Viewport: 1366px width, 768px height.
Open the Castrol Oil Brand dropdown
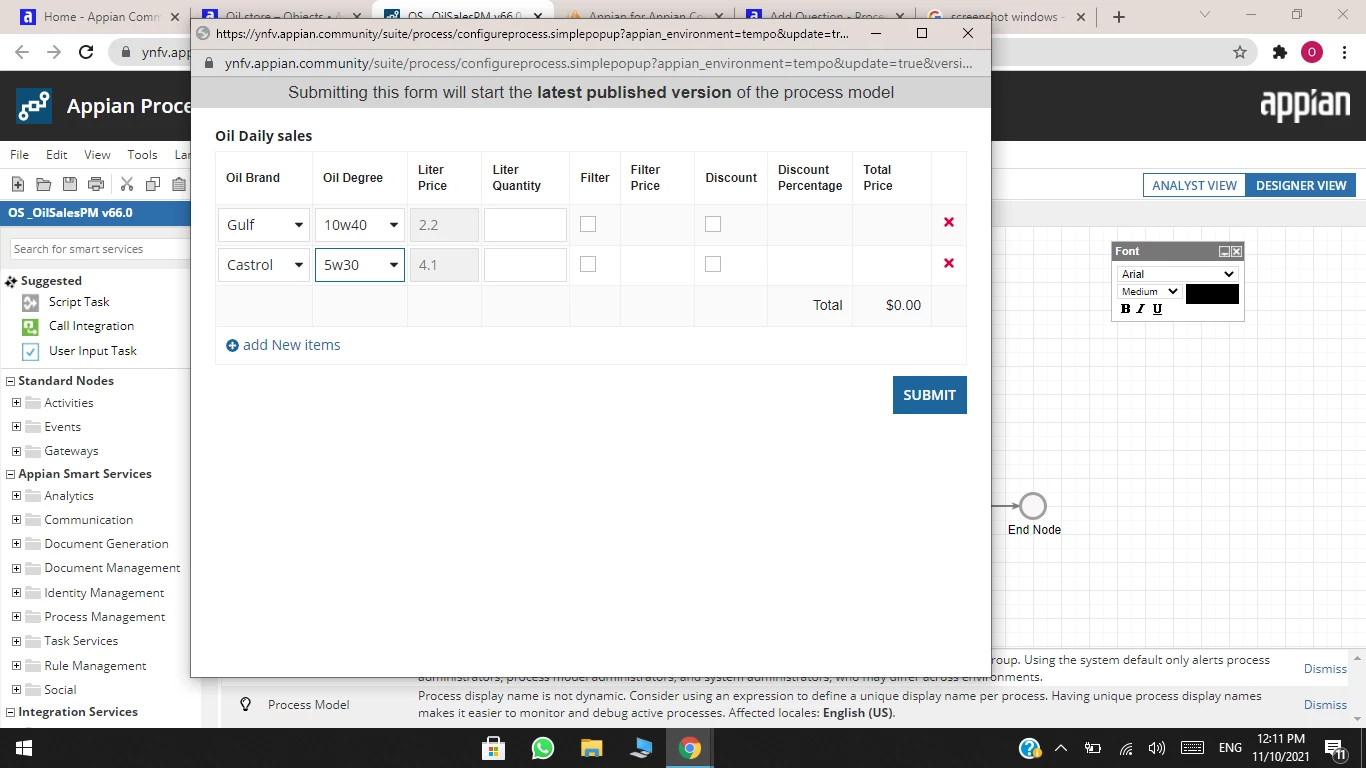click(264, 265)
